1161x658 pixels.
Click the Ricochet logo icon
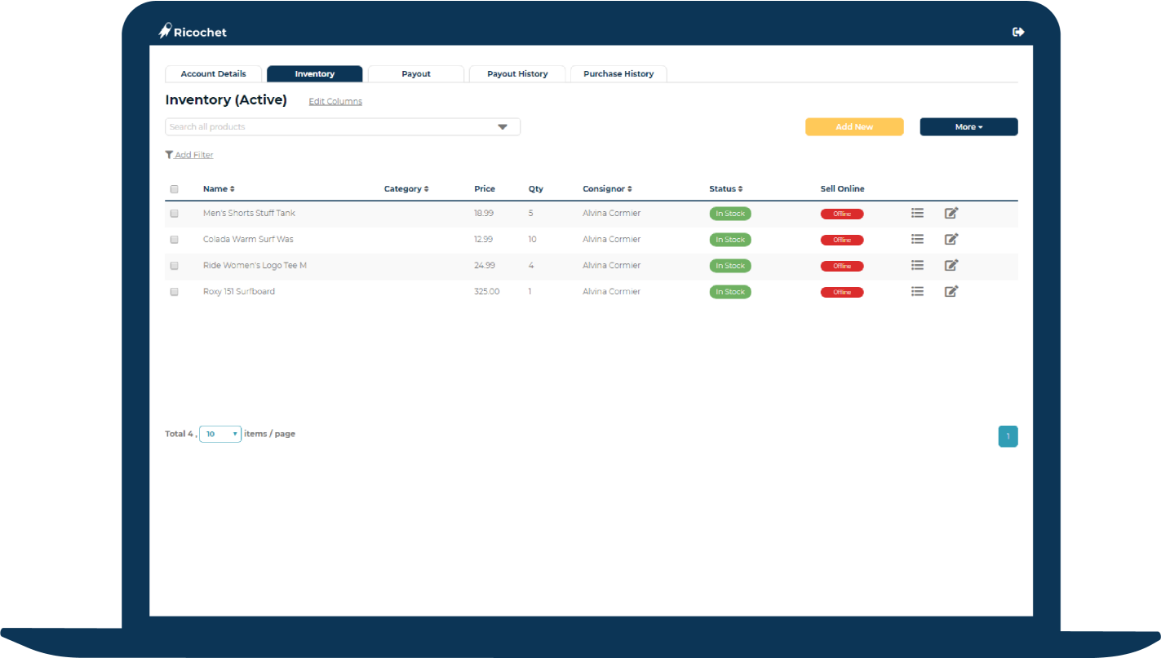pyautogui.click(x=165, y=32)
